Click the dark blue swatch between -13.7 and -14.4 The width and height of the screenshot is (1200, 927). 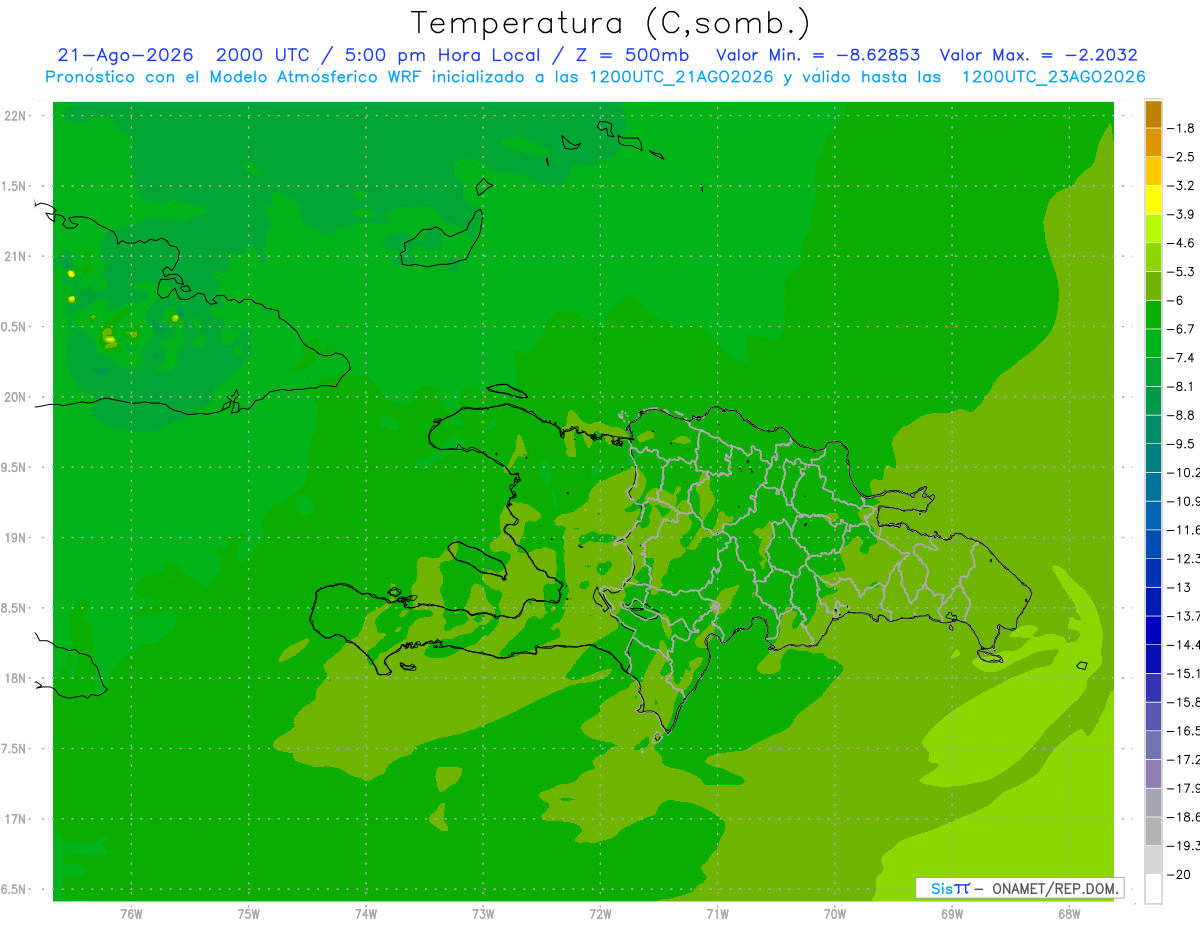click(x=1153, y=630)
